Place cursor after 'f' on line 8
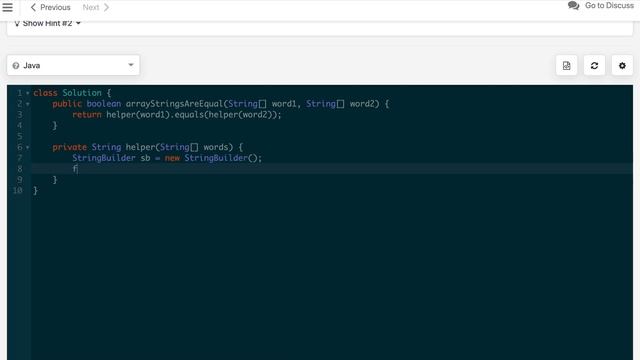This screenshot has height=360, width=640. tap(78, 169)
